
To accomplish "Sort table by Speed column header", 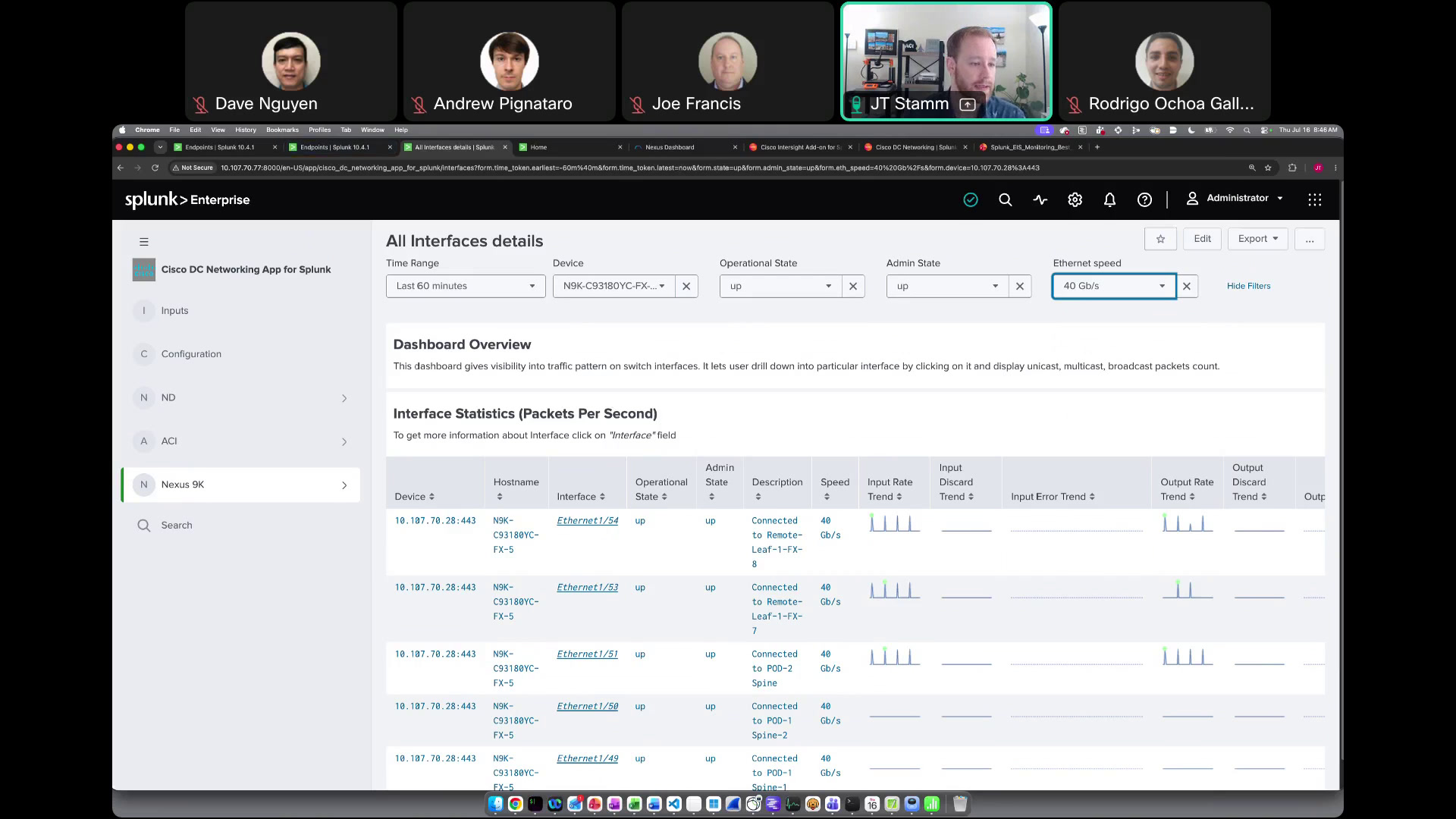I will [834, 489].
